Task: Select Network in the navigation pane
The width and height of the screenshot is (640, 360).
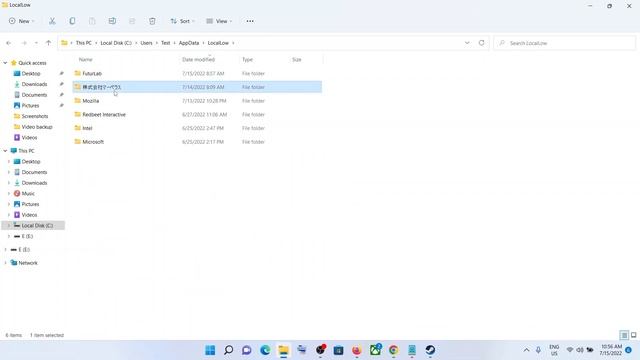Action: [28, 263]
